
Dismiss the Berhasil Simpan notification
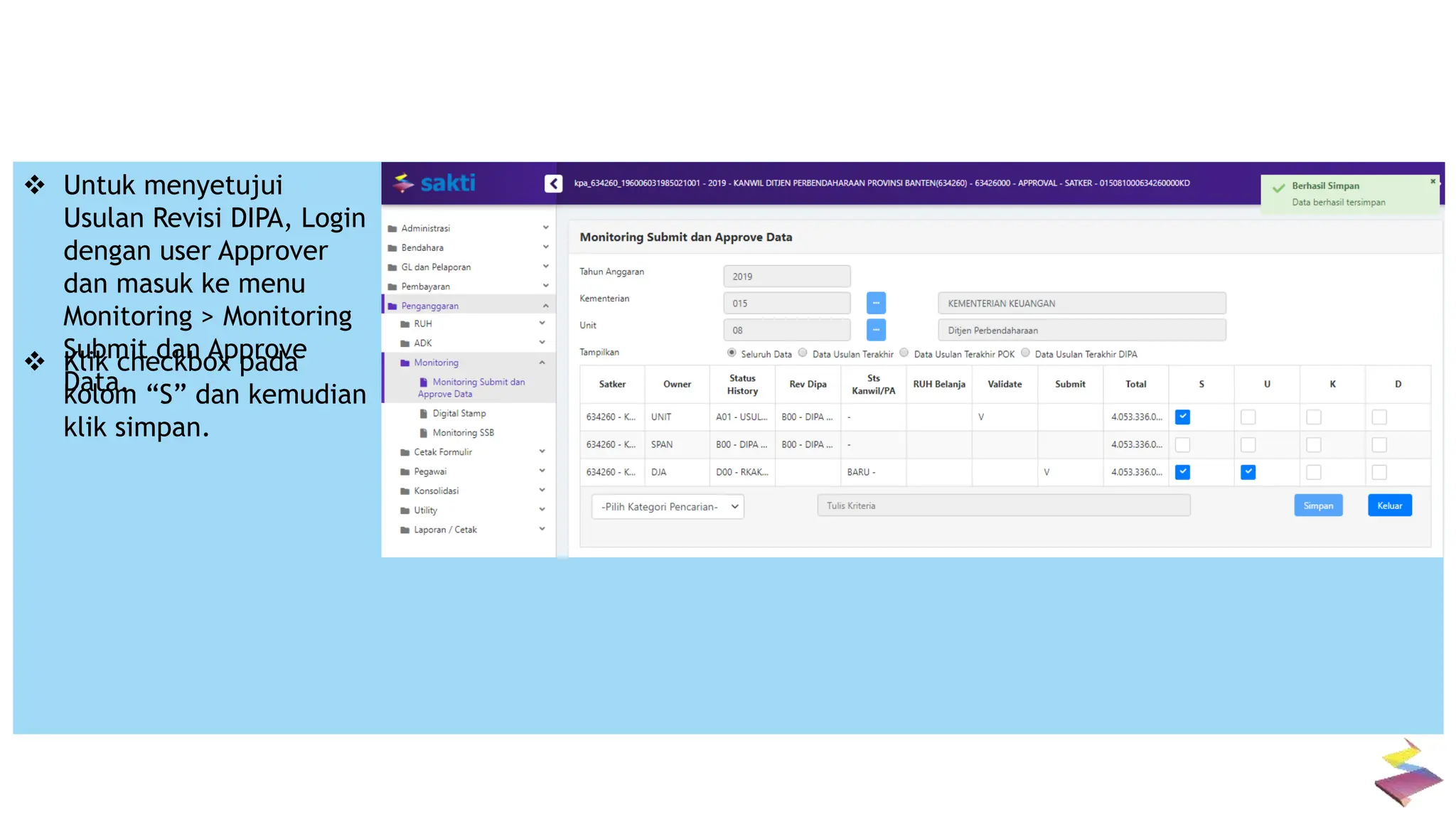click(1433, 182)
